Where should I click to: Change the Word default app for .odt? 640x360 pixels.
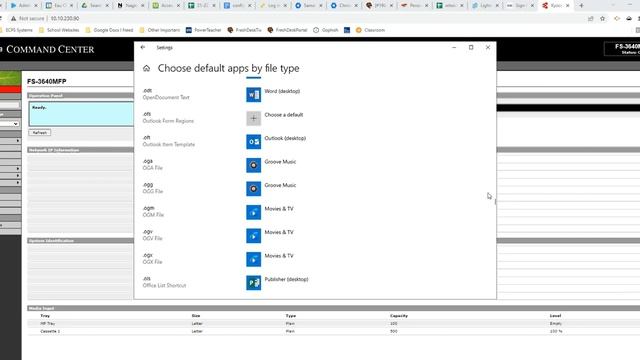click(274, 95)
